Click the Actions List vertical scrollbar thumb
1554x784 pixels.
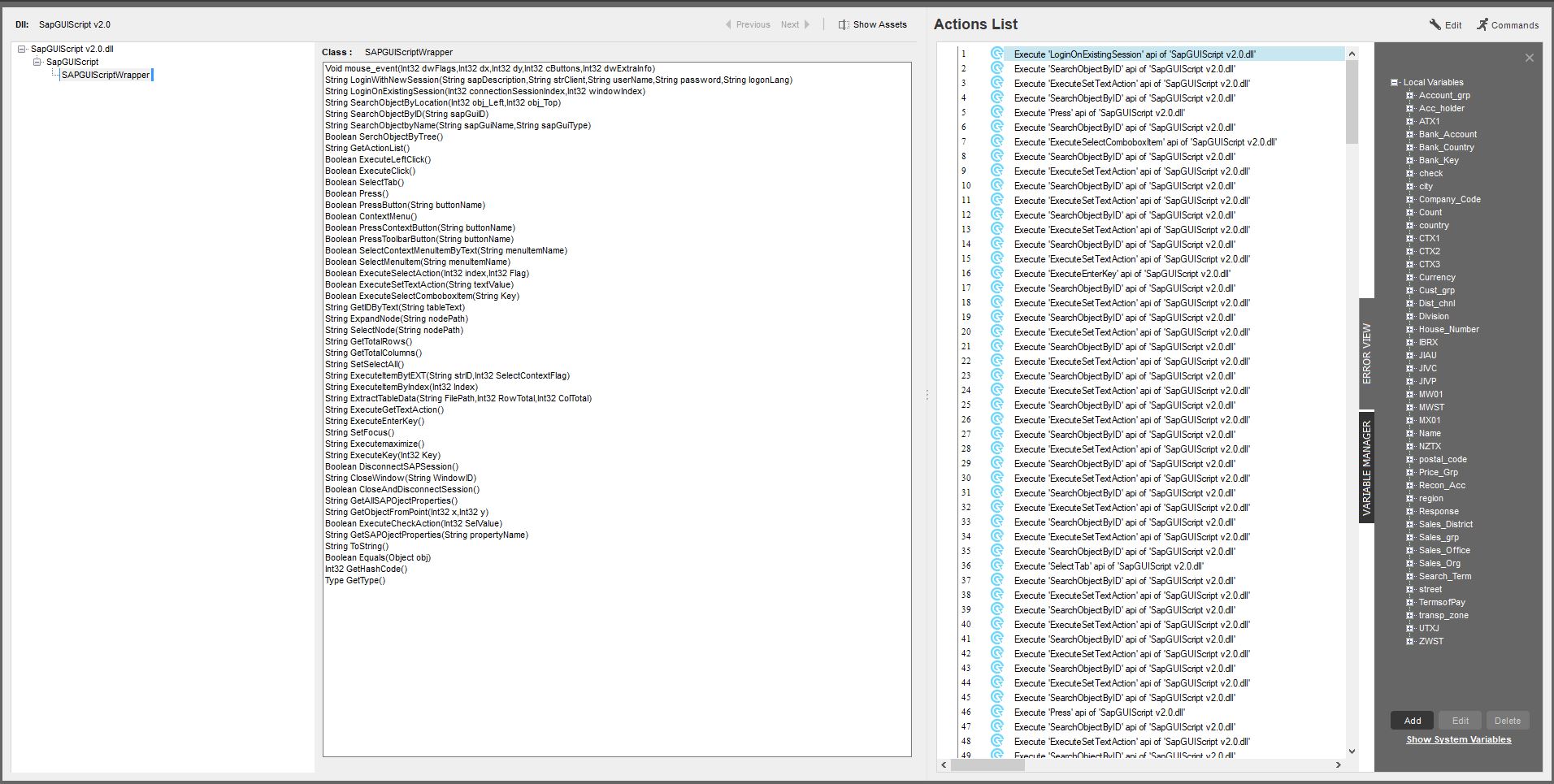pos(1352,102)
